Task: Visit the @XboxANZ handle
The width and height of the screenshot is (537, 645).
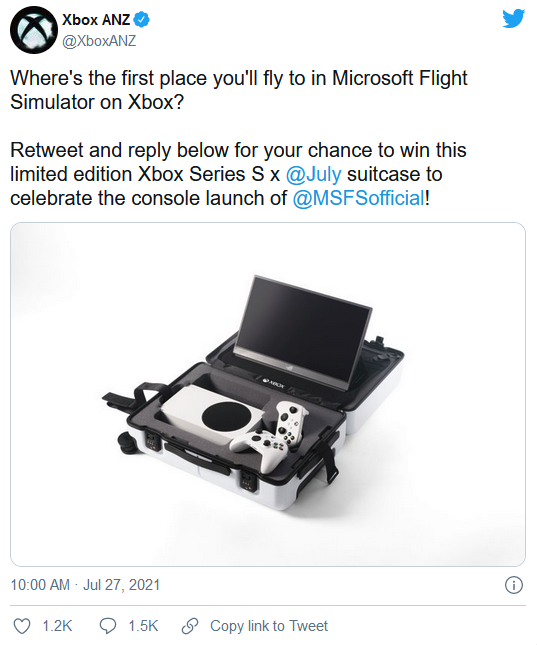Action: point(99,41)
